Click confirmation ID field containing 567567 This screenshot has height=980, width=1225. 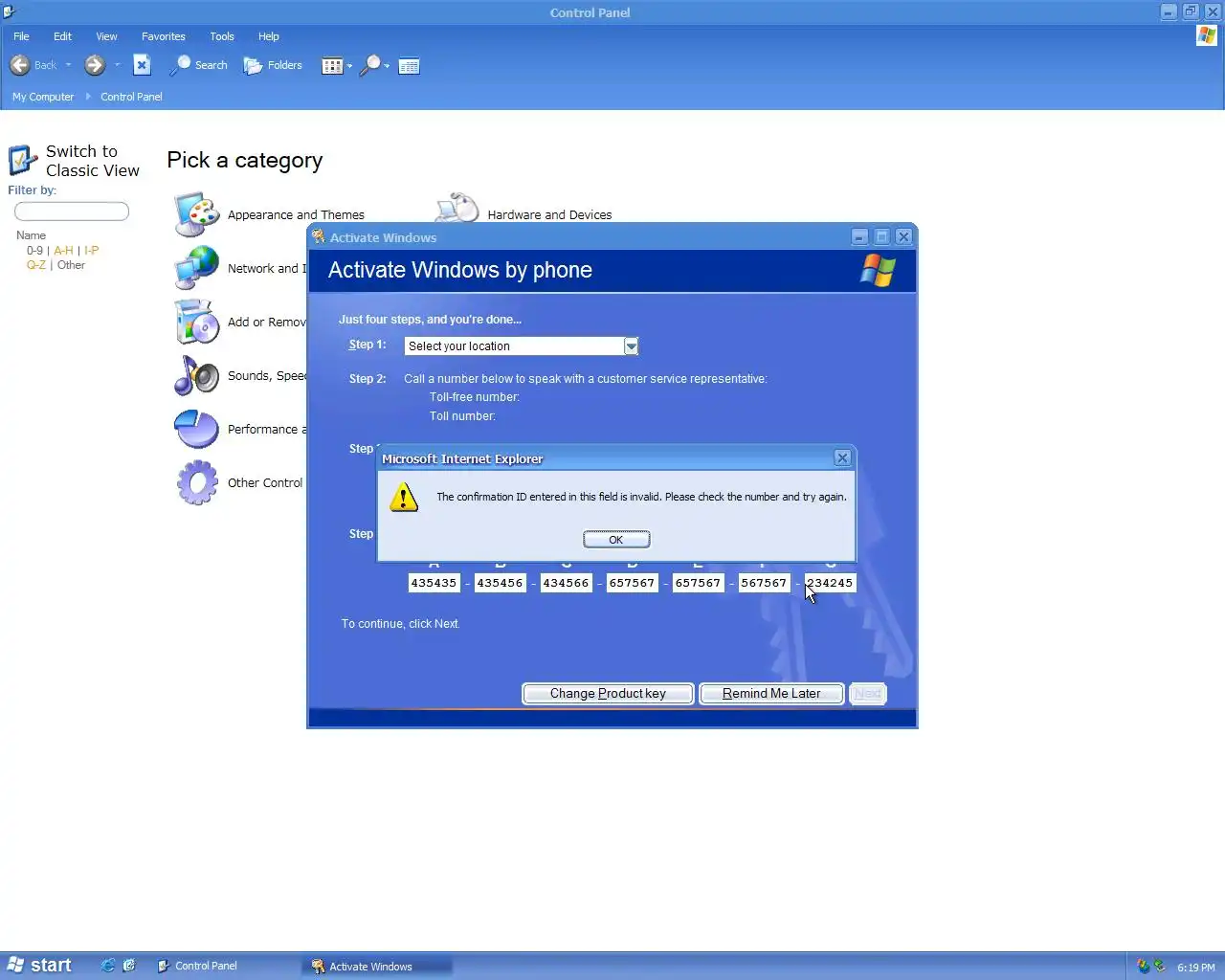click(x=764, y=583)
